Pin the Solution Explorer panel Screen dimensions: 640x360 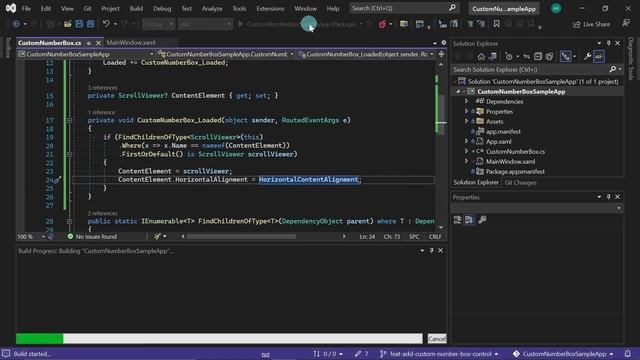coord(608,43)
